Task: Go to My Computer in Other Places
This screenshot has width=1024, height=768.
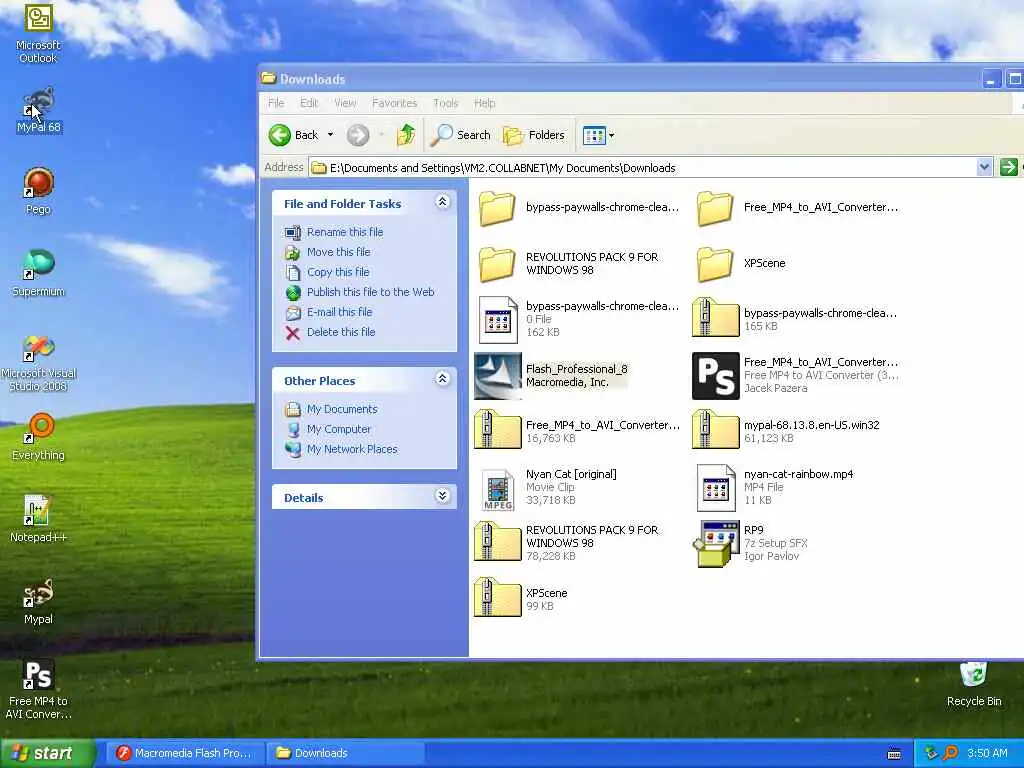Action: 339,430
